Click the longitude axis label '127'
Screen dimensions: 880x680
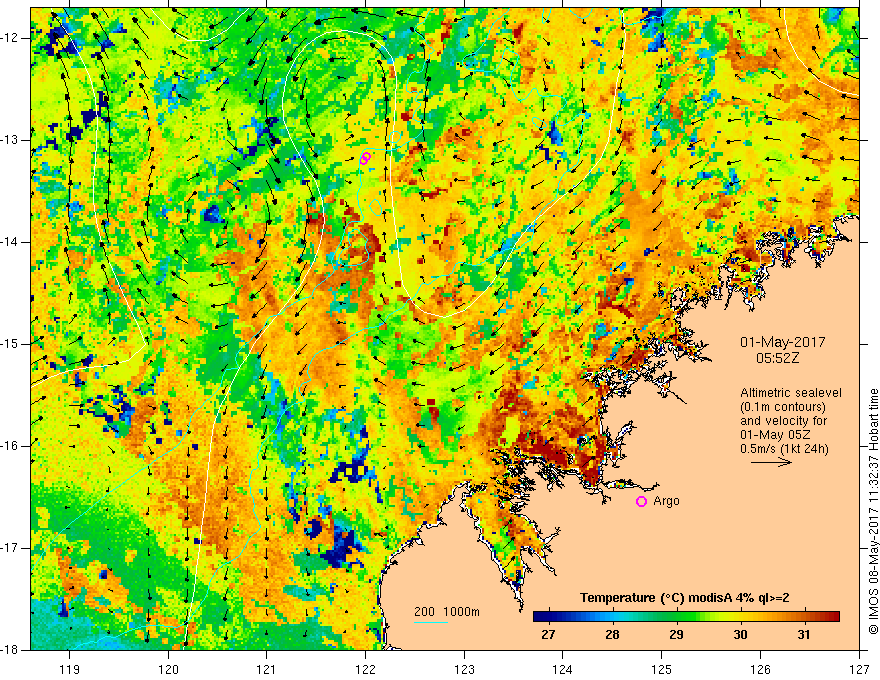click(x=859, y=669)
